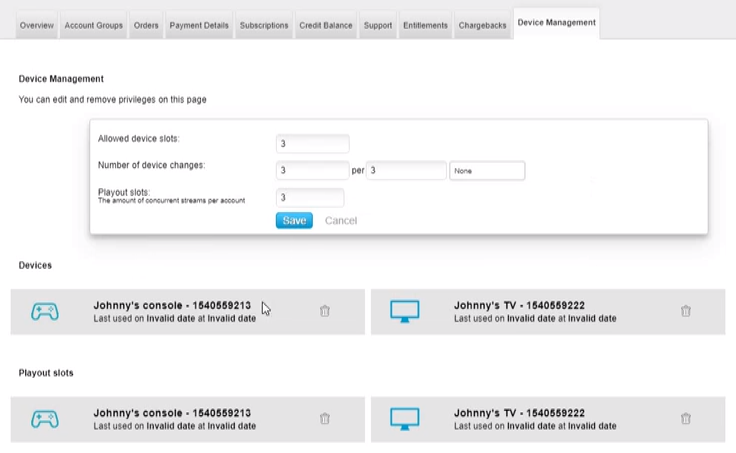Delete Johnny's TV from Devices list
This screenshot has width=736, height=453.
coord(685,311)
